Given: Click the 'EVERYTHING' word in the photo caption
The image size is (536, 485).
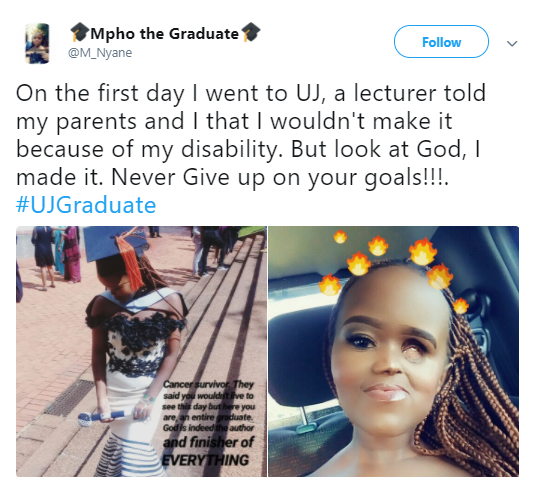Looking at the screenshot, I should pos(205,460).
